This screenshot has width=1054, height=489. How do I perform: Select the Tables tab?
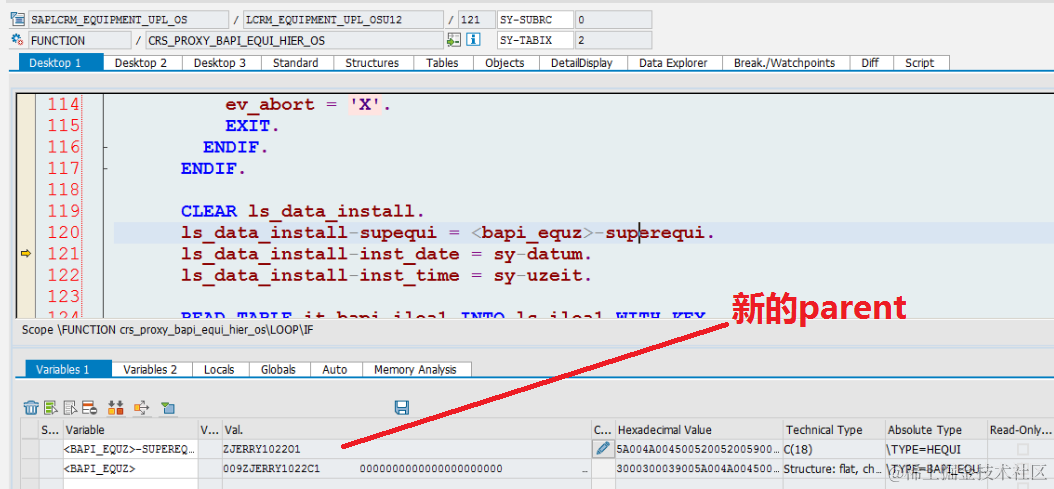pos(442,63)
